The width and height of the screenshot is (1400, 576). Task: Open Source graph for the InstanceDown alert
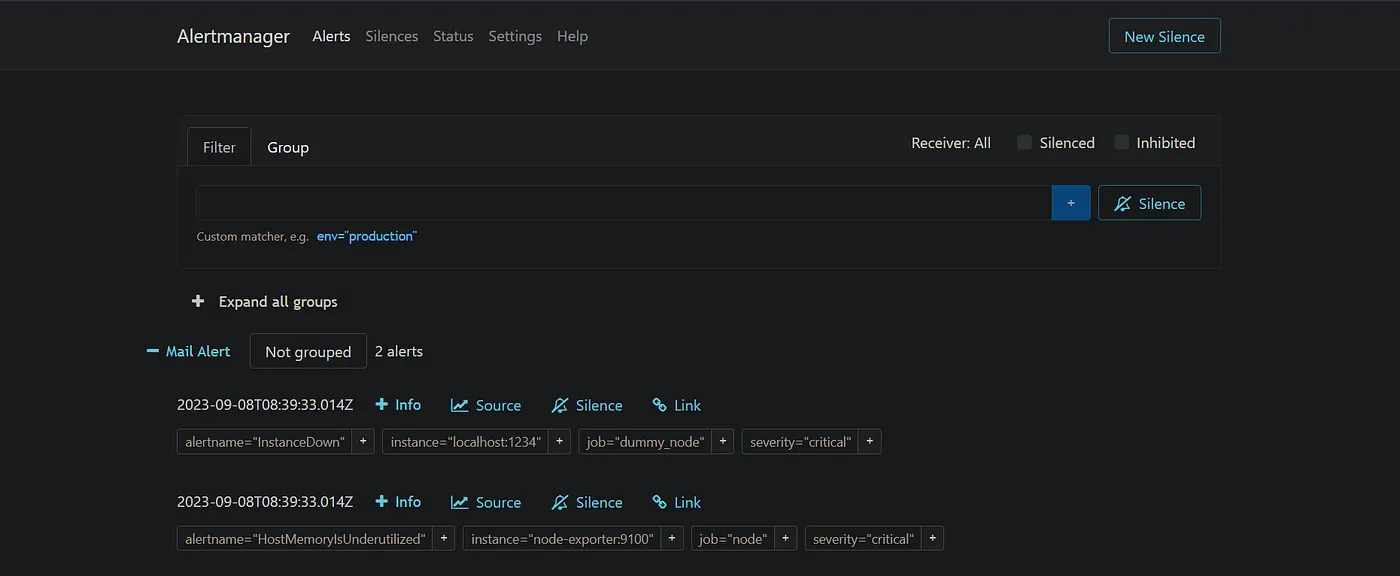pos(486,405)
